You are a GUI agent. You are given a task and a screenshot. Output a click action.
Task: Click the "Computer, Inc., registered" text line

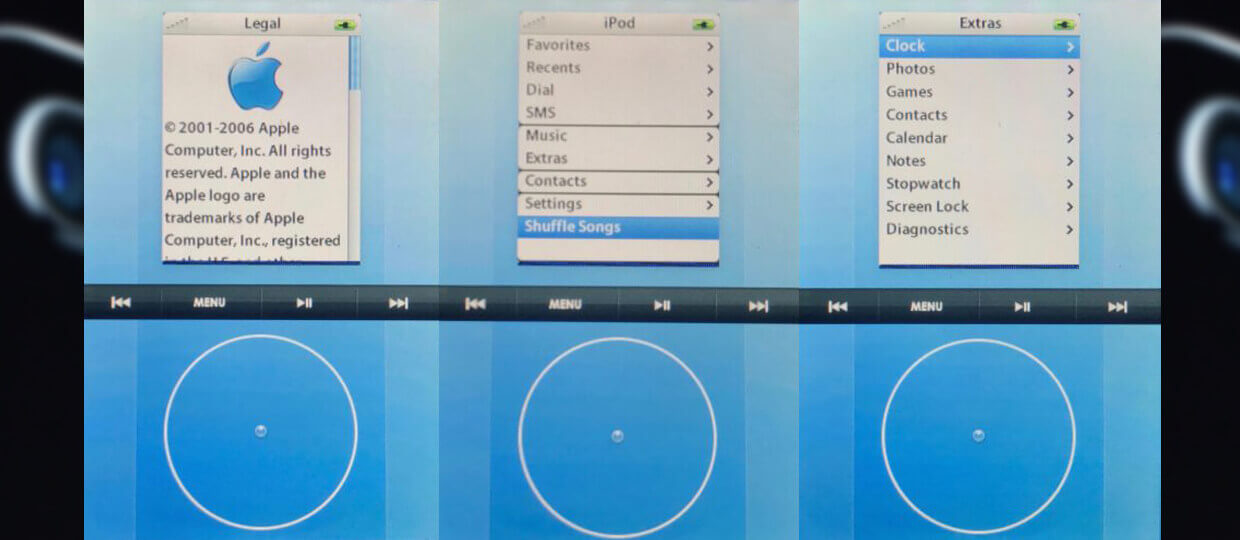point(252,241)
